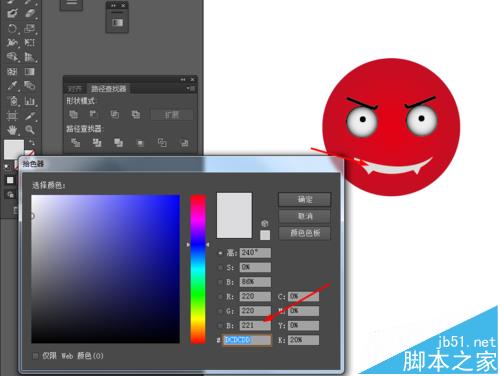Click Minus Front shape mode icon
The width and height of the screenshot is (500, 376).
tap(94, 114)
